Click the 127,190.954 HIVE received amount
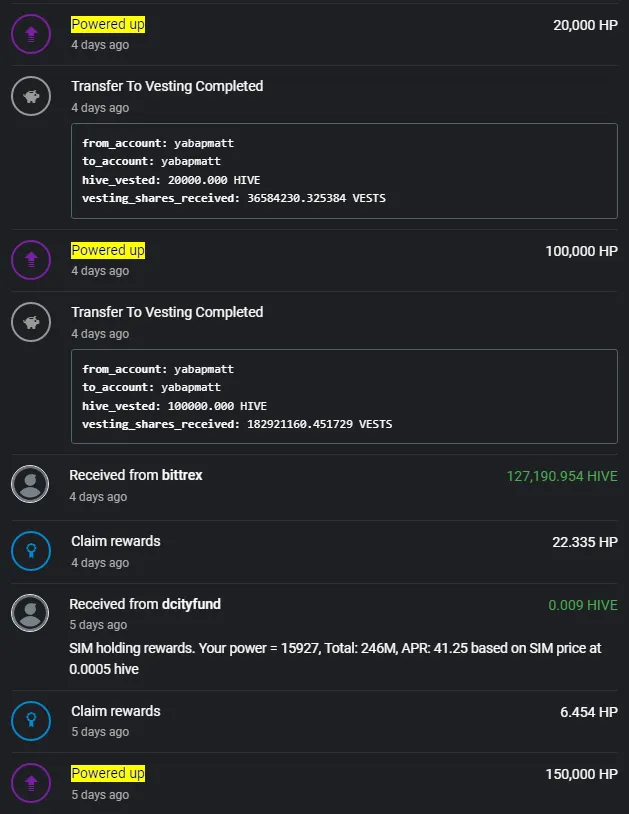This screenshot has height=814, width=629. pos(562,476)
